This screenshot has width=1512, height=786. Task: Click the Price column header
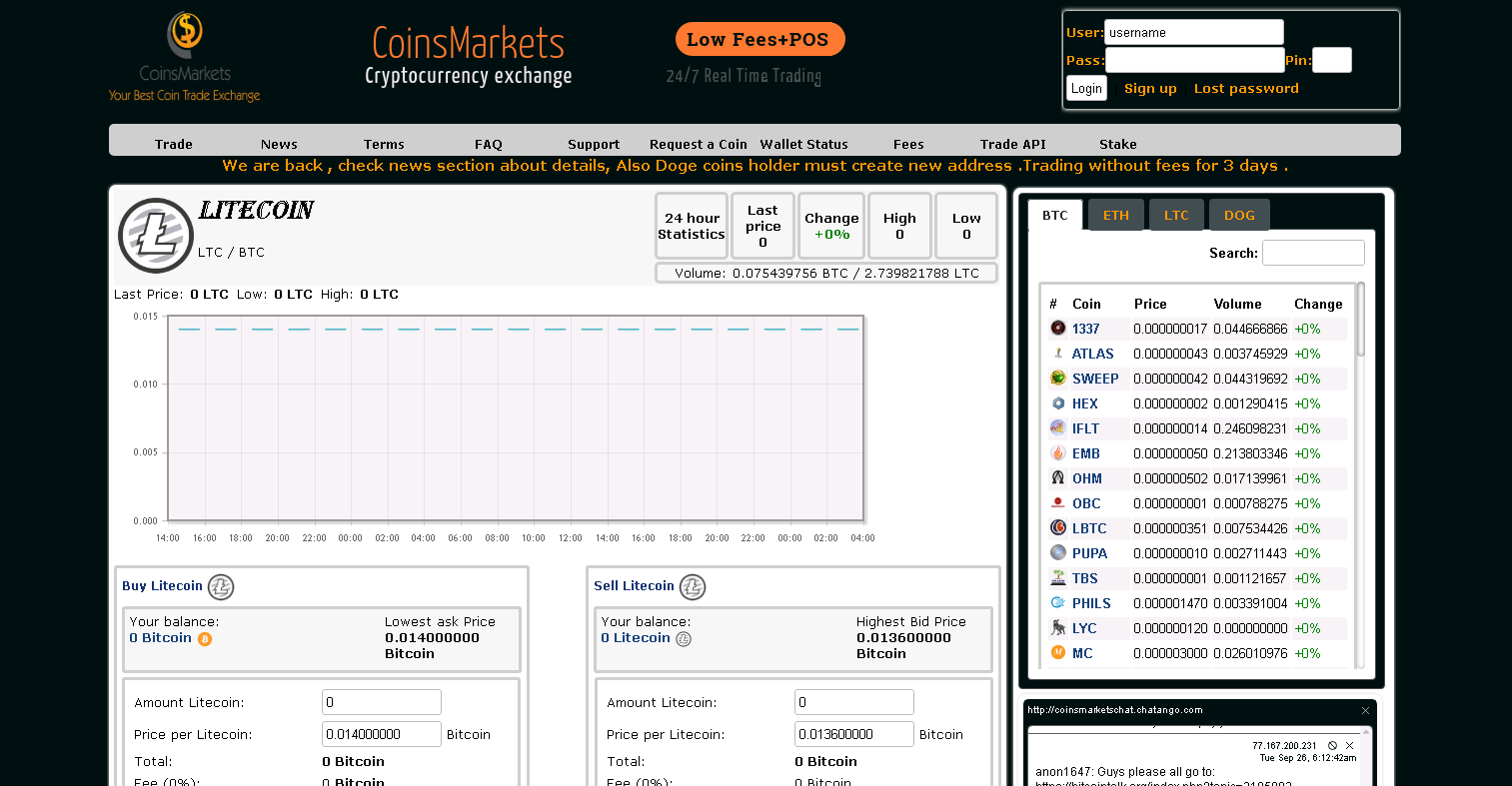(x=1150, y=304)
